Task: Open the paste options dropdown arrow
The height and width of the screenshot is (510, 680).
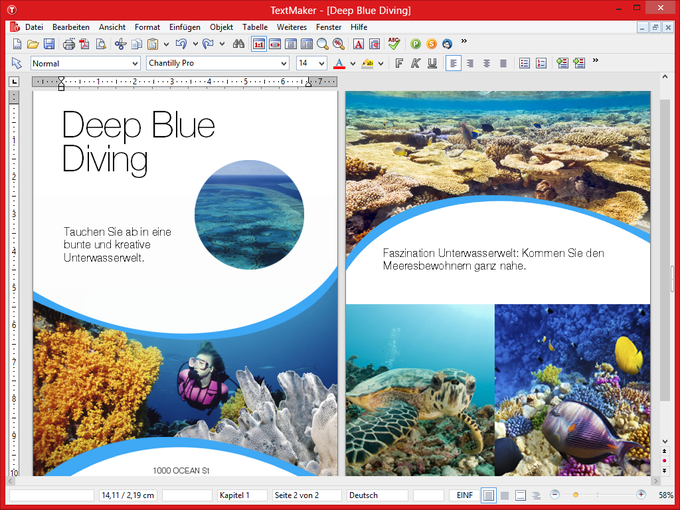Action: (x=166, y=44)
